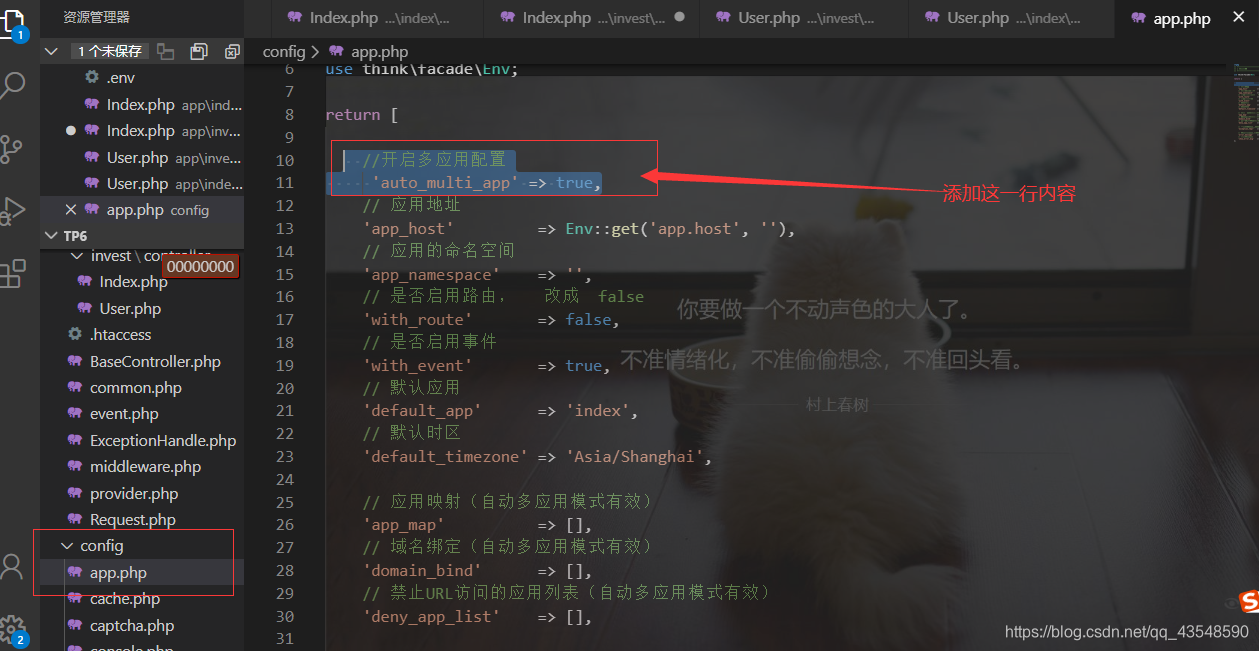The height and width of the screenshot is (651, 1259).
Task: Click the PHP elephant icon of common.php
Action: pos(75,387)
